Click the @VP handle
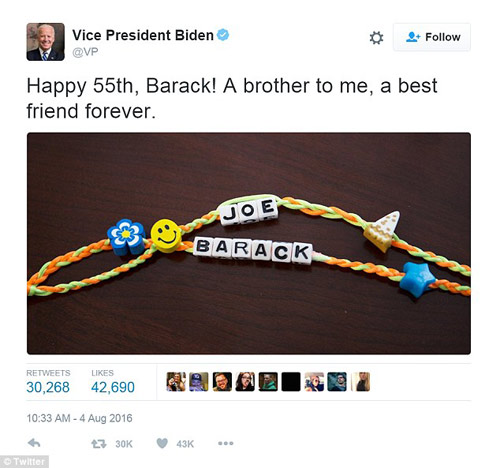This screenshot has width=500, height=468. pyautogui.click(x=85, y=52)
